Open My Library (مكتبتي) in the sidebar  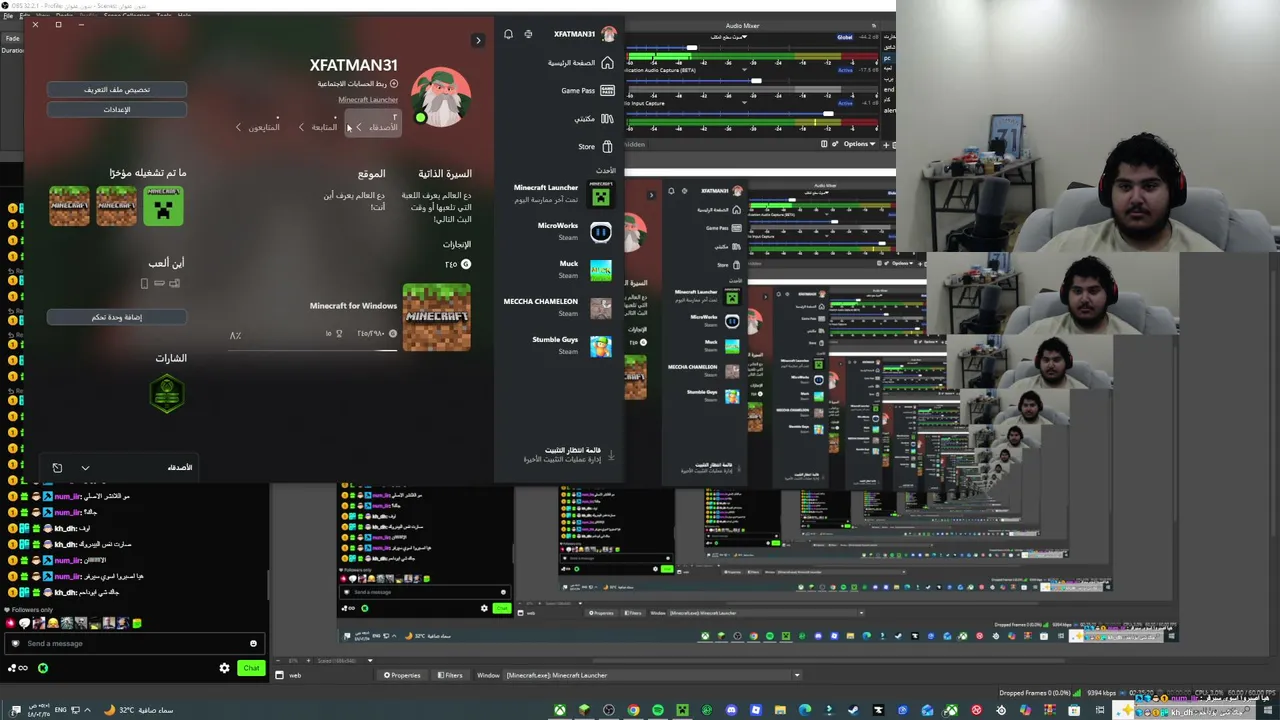[593, 119]
